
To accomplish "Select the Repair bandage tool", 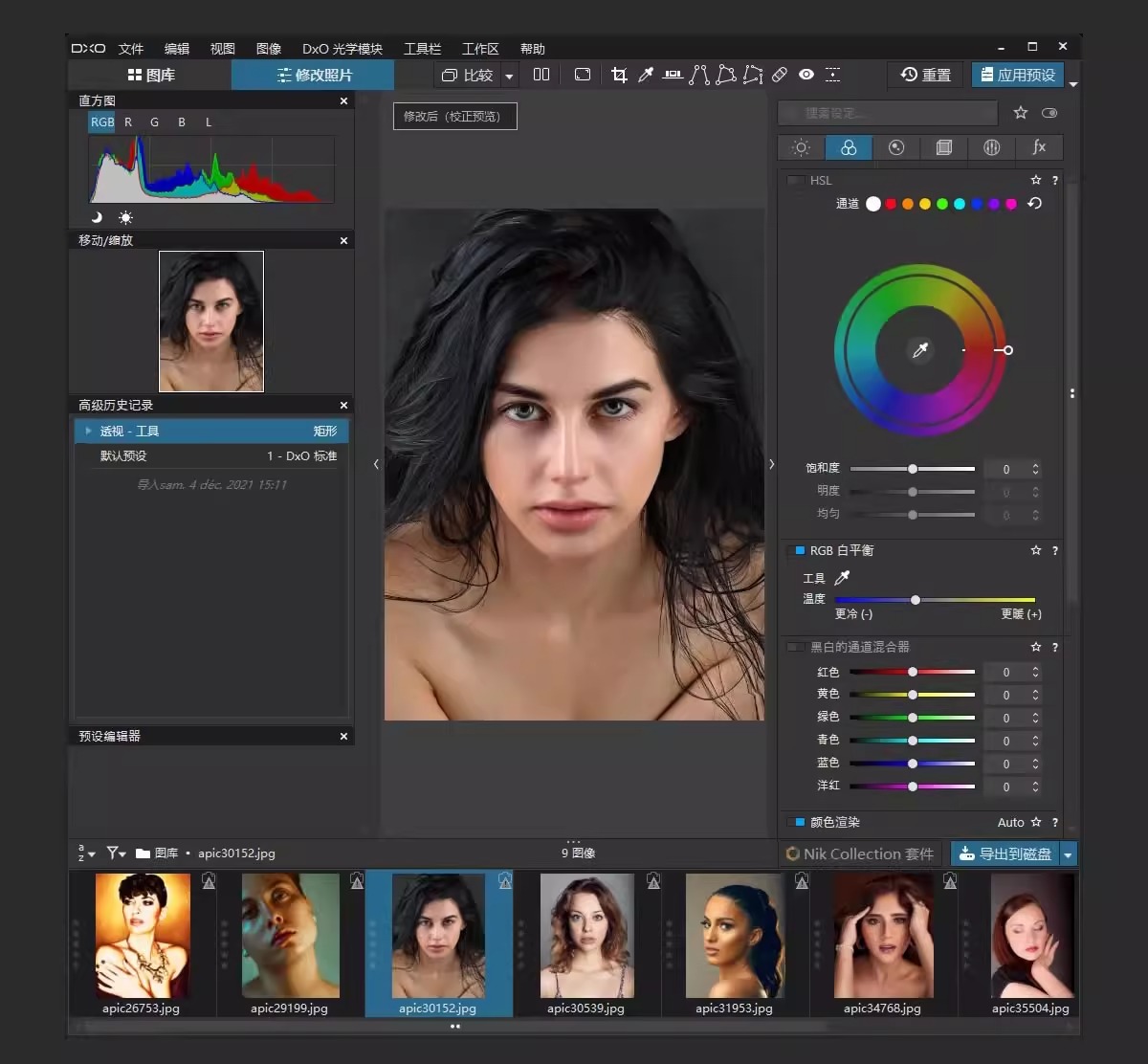I will click(780, 75).
